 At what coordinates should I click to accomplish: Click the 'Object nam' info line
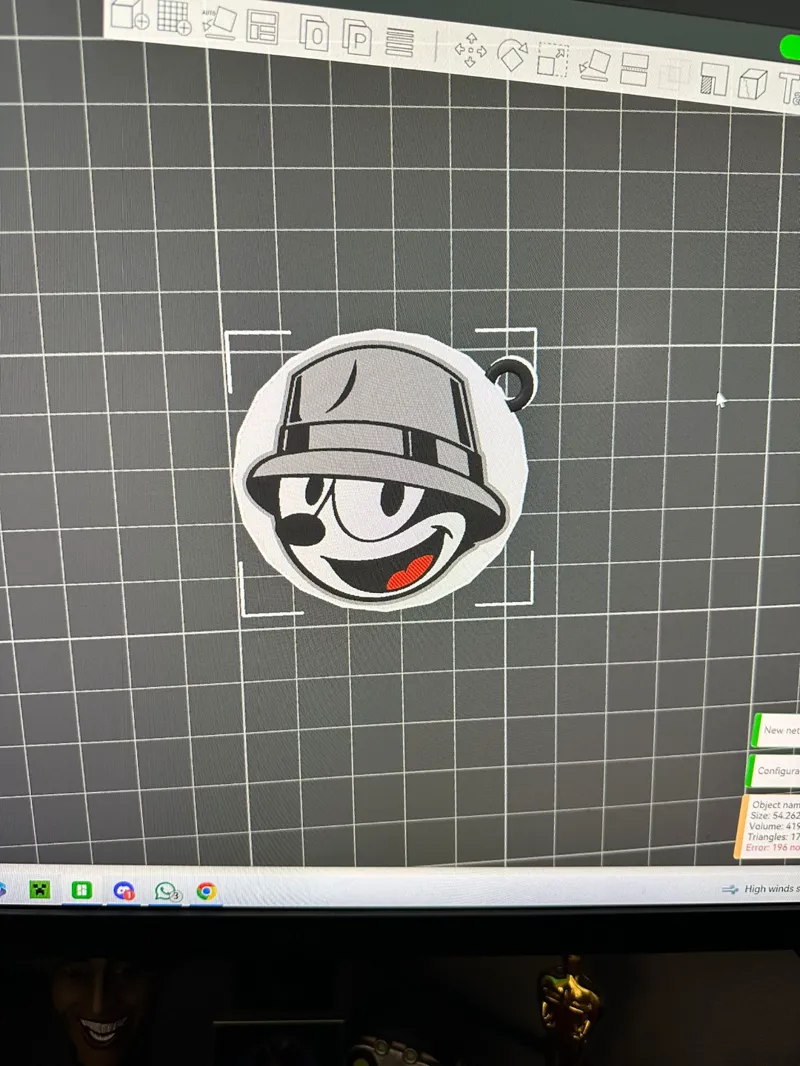coord(775,804)
